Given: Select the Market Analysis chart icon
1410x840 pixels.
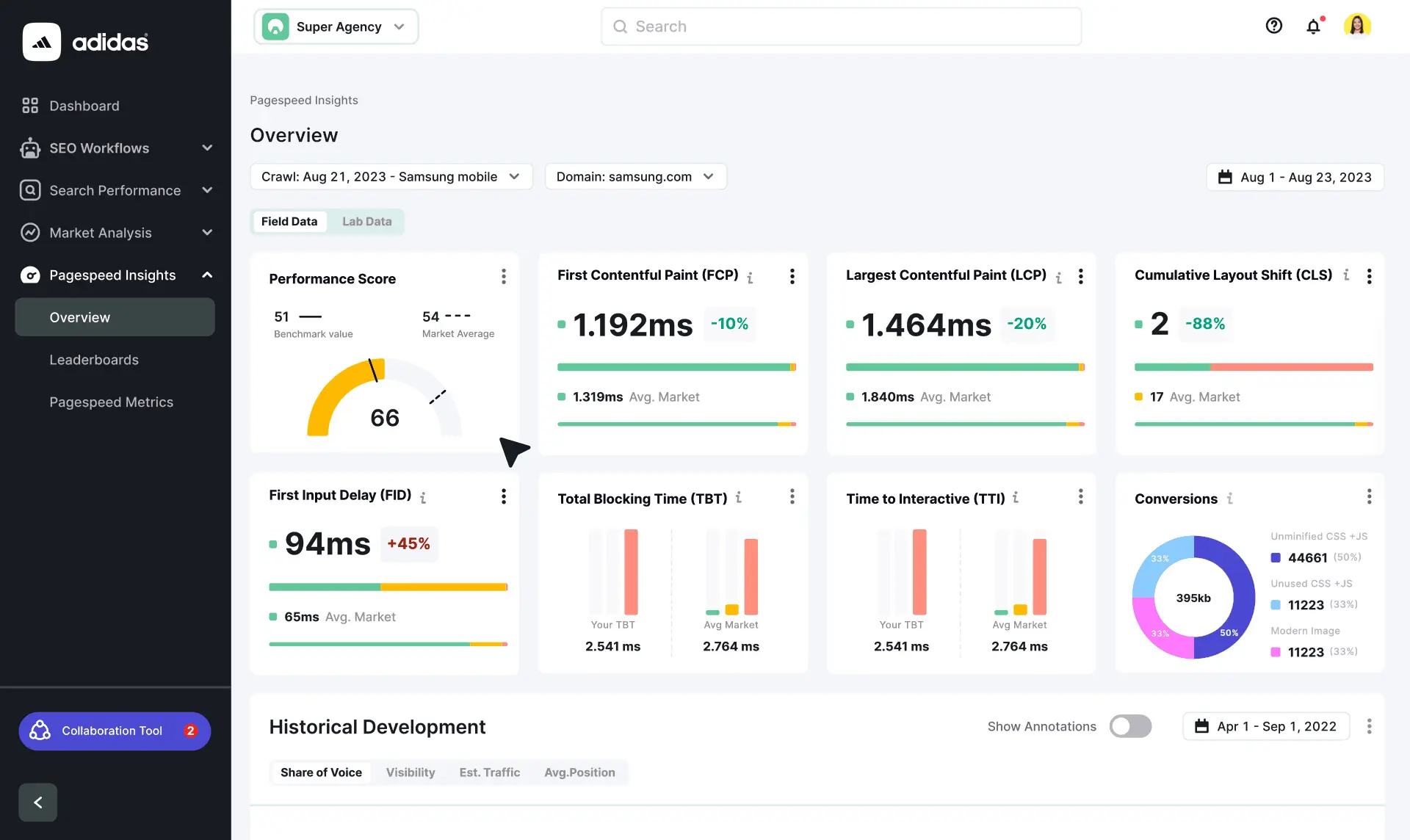Looking at the screenshot, I should tap(29, 233).
